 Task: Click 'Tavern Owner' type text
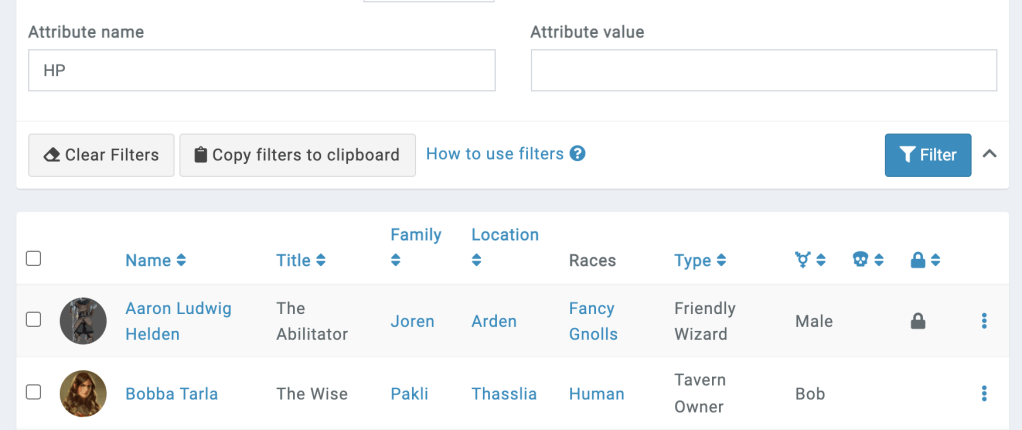point(700,394)
